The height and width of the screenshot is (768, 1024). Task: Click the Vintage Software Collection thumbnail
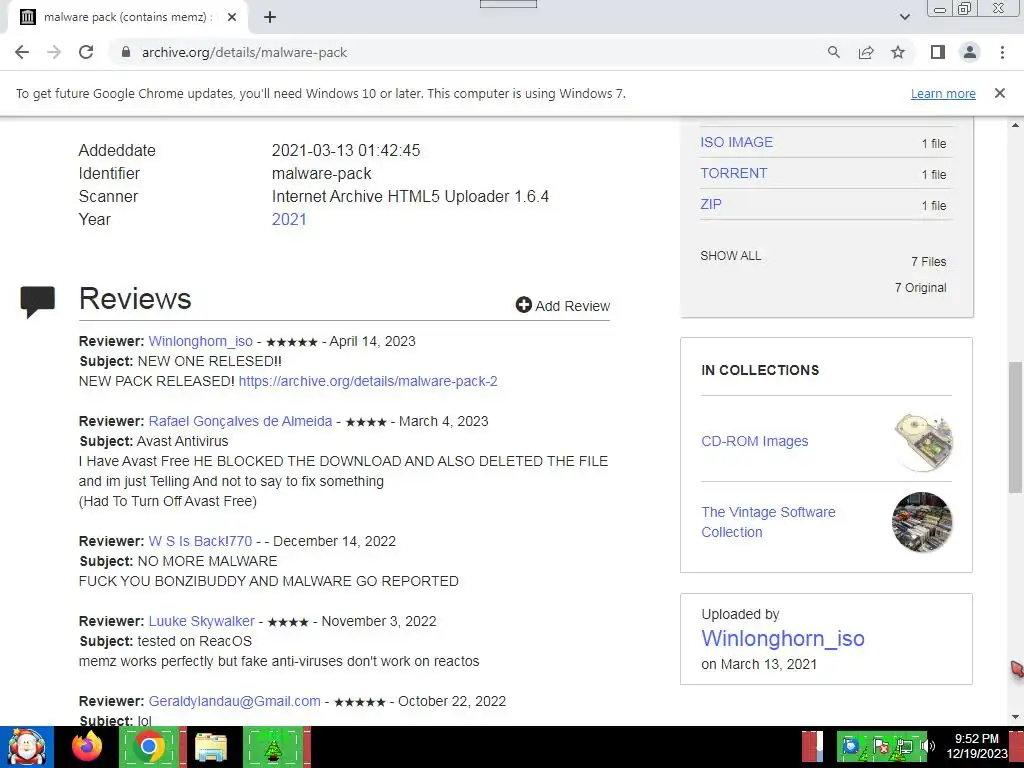[921, 522]
